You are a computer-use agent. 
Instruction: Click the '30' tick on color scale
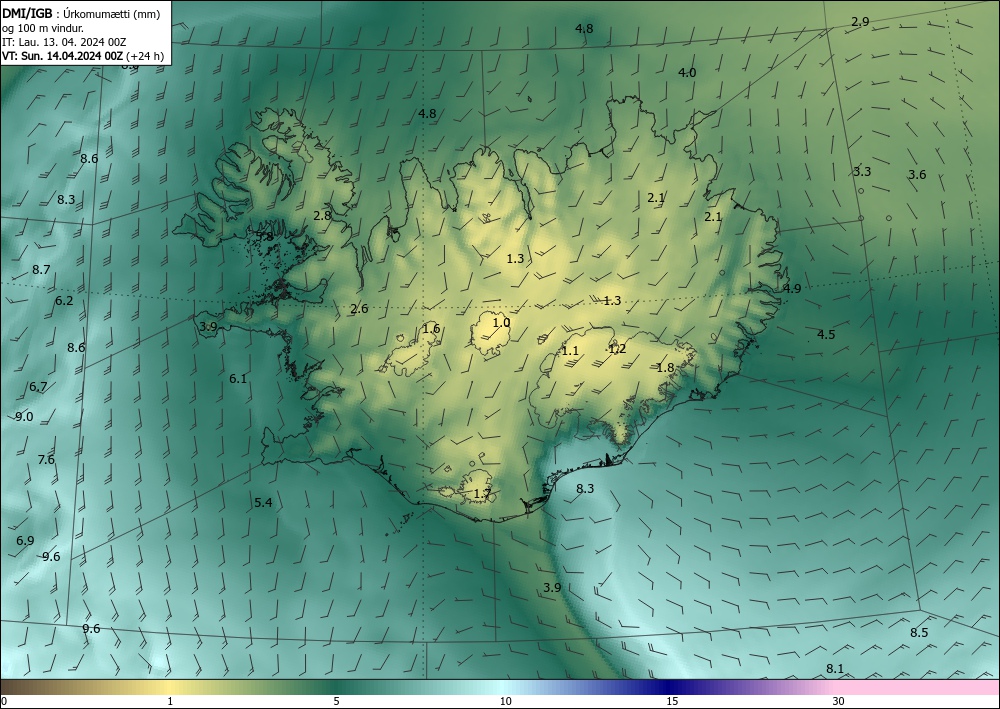839,701
